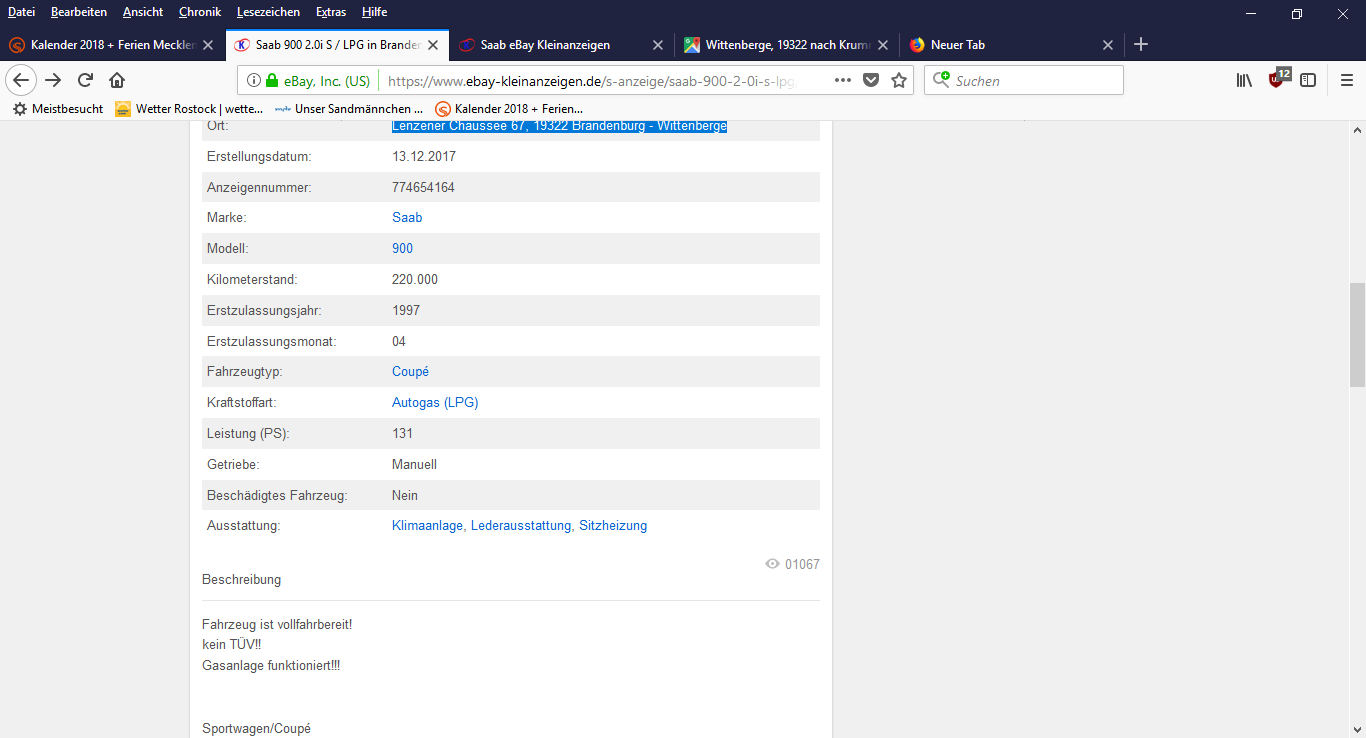Image resolution: width=1366 pixels, height=738 pixels.
Task: Open the Lesezeichen menu
Action: (268, 12)
